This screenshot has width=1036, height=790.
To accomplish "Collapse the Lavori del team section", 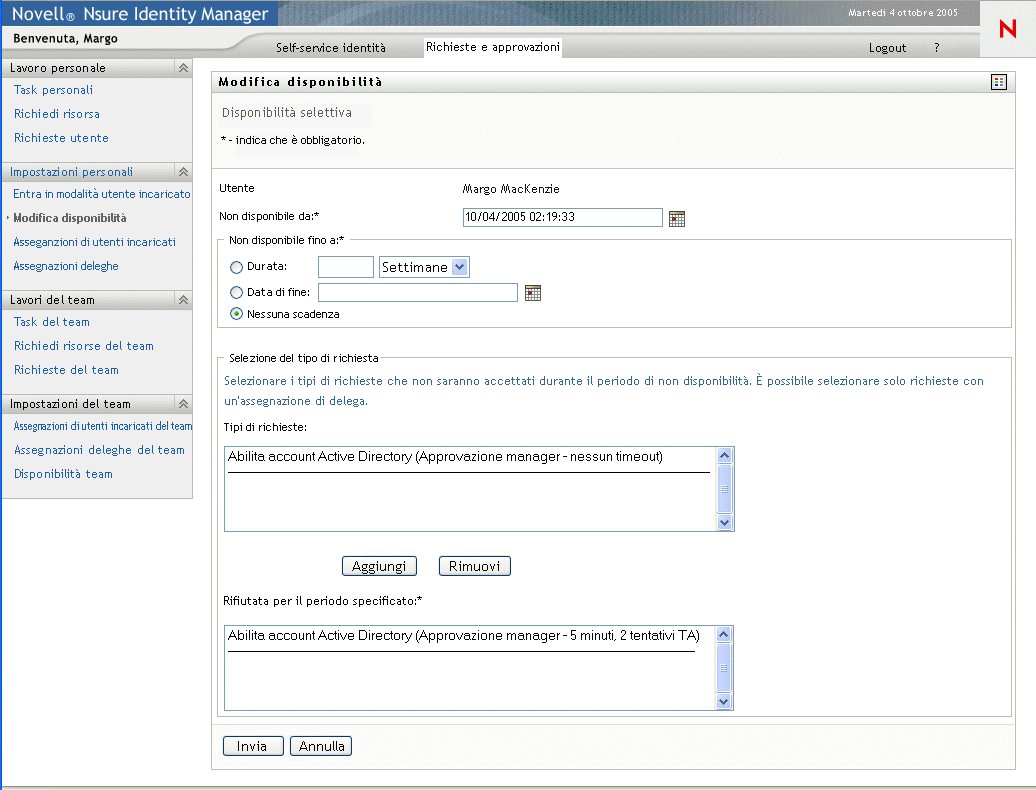I will [183, 300].
